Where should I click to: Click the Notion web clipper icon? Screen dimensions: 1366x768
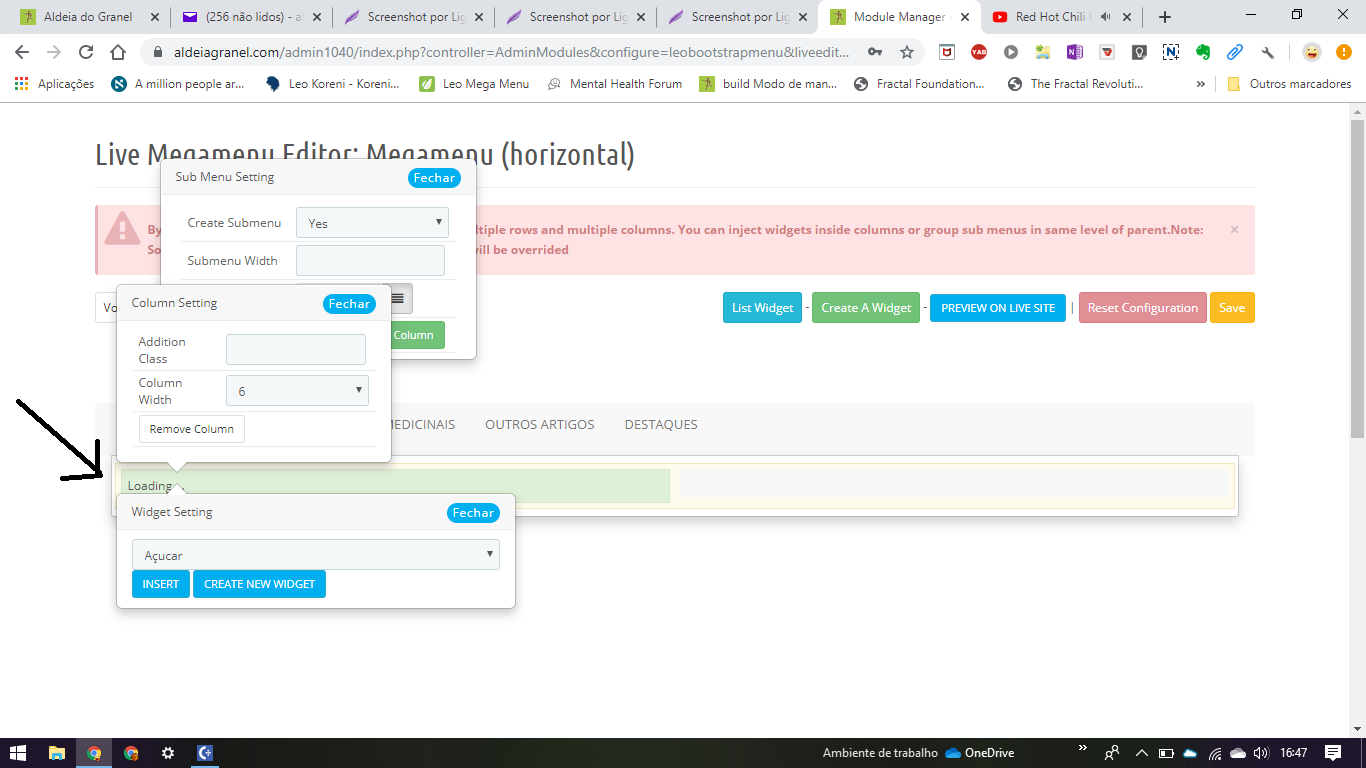point(1171,53)
